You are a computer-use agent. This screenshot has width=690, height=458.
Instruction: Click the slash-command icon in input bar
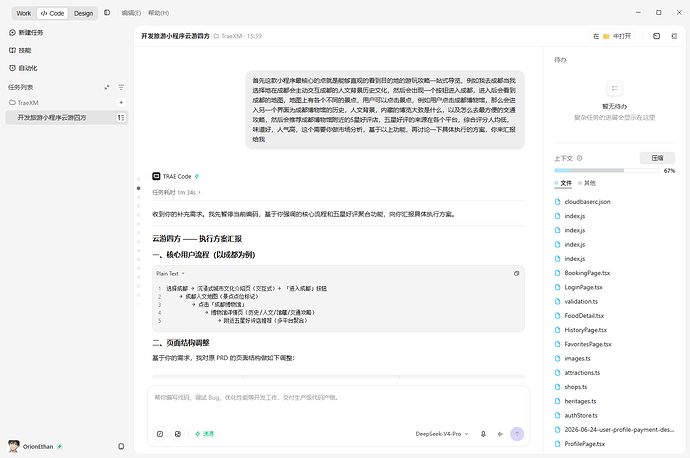(x=160, y=434)
